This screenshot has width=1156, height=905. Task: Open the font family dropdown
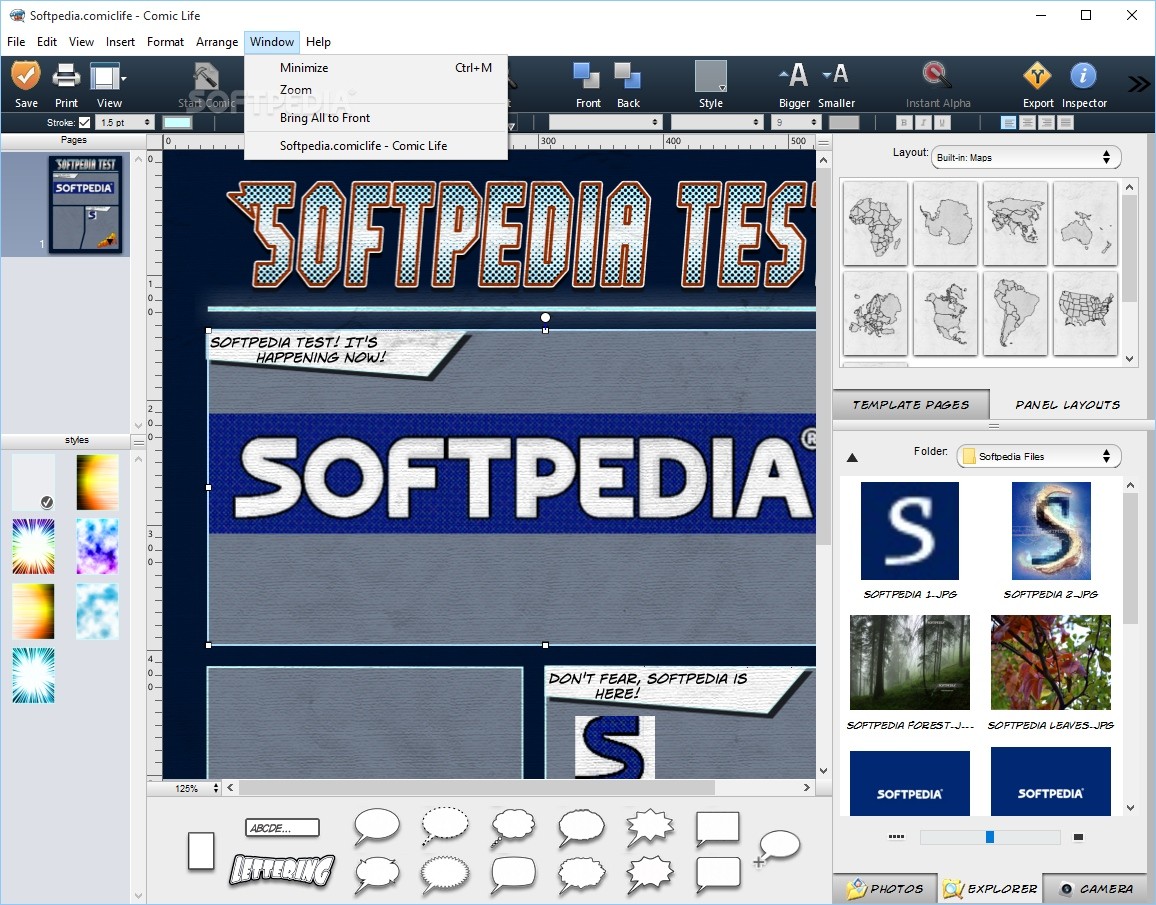[605, 122]
